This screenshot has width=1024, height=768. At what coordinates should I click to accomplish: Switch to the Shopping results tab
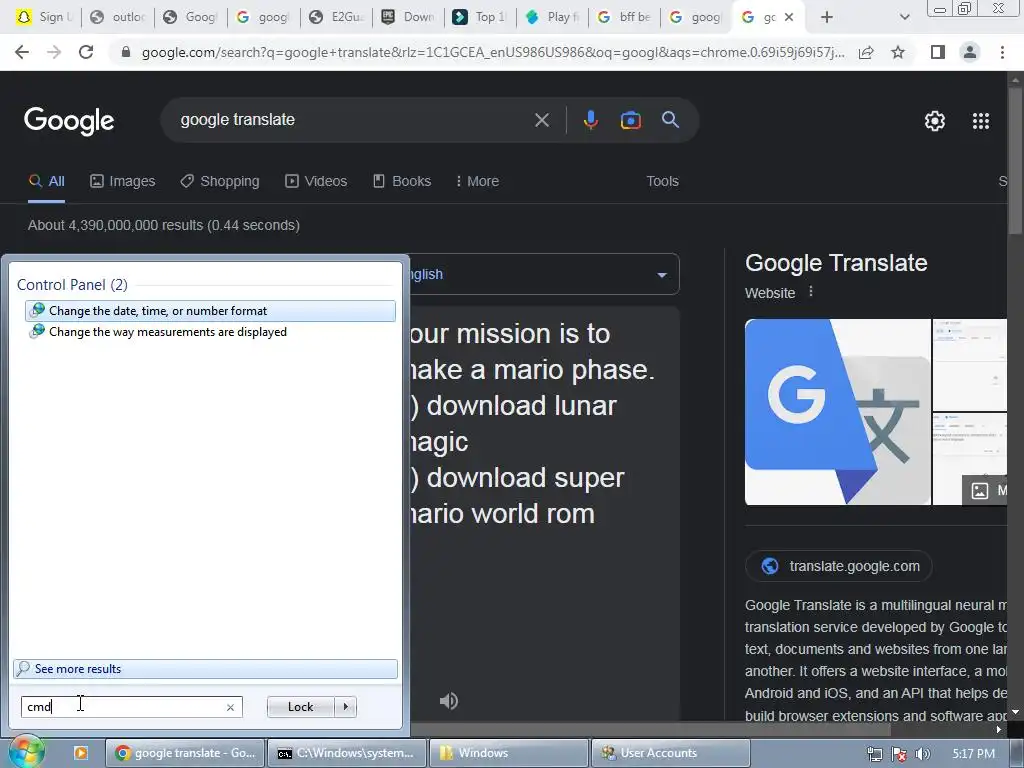click(x=220, y=181)
